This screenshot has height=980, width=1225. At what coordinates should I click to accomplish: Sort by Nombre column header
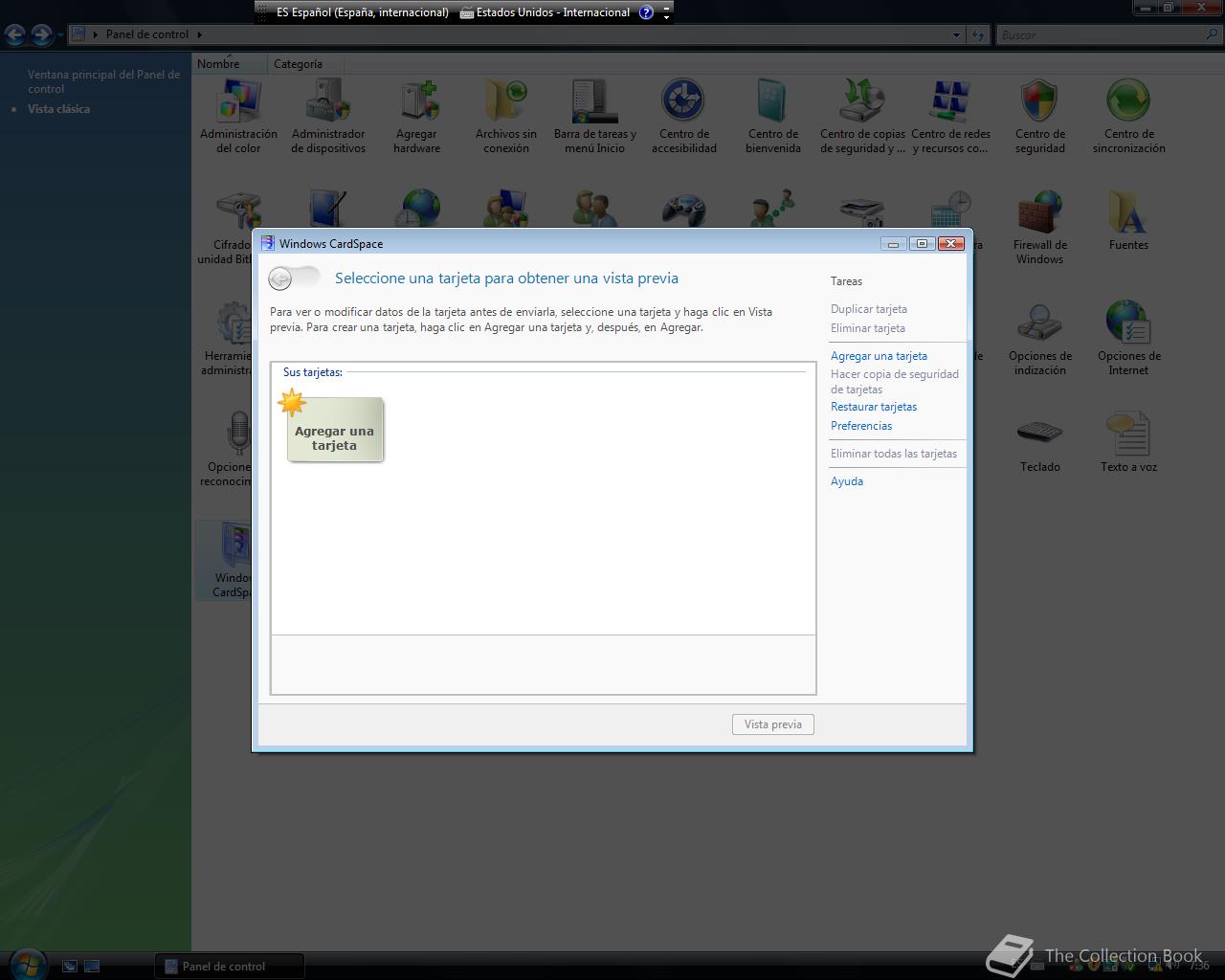(x=230, y=64)
